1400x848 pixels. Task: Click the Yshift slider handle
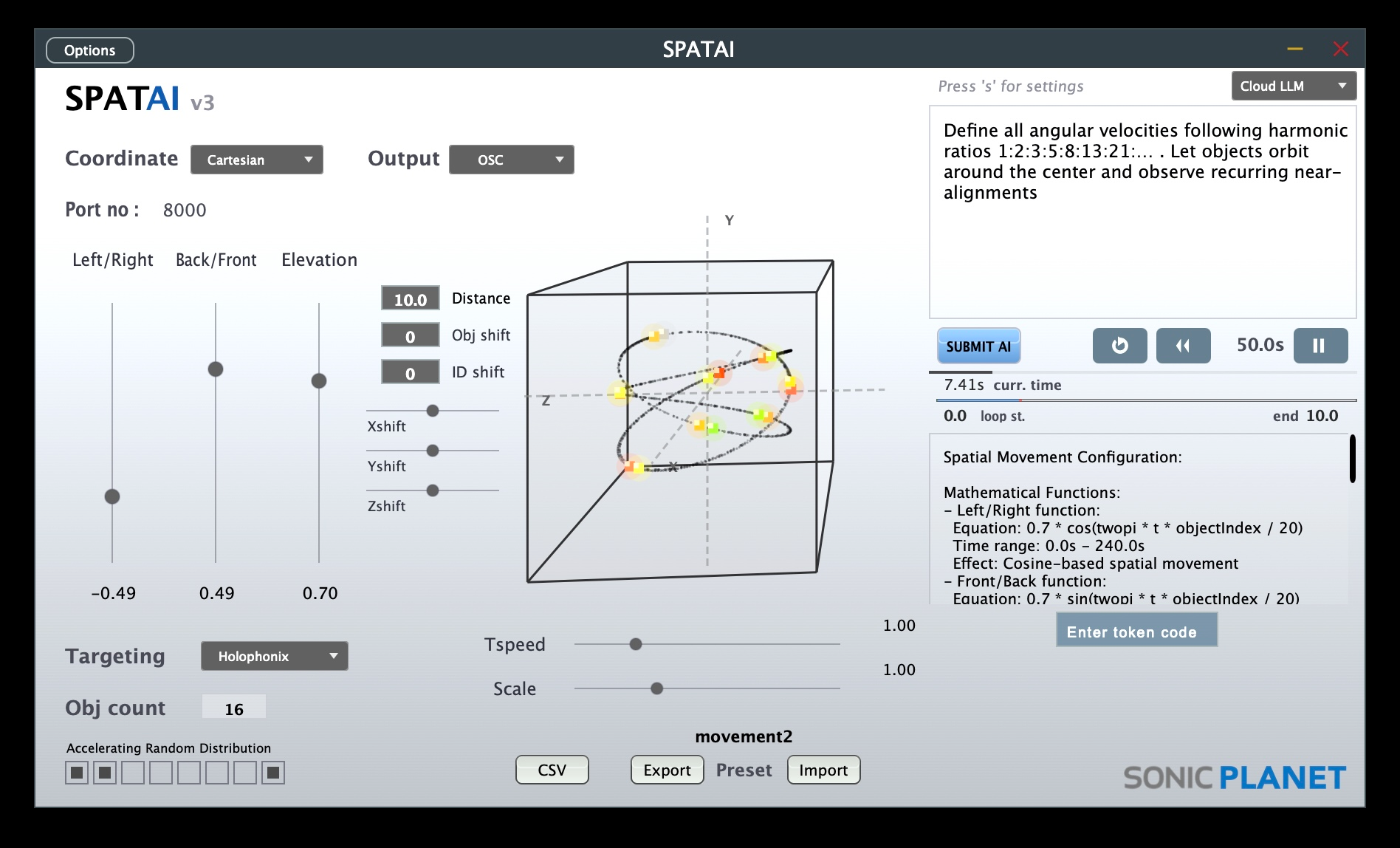pos(433,451)
